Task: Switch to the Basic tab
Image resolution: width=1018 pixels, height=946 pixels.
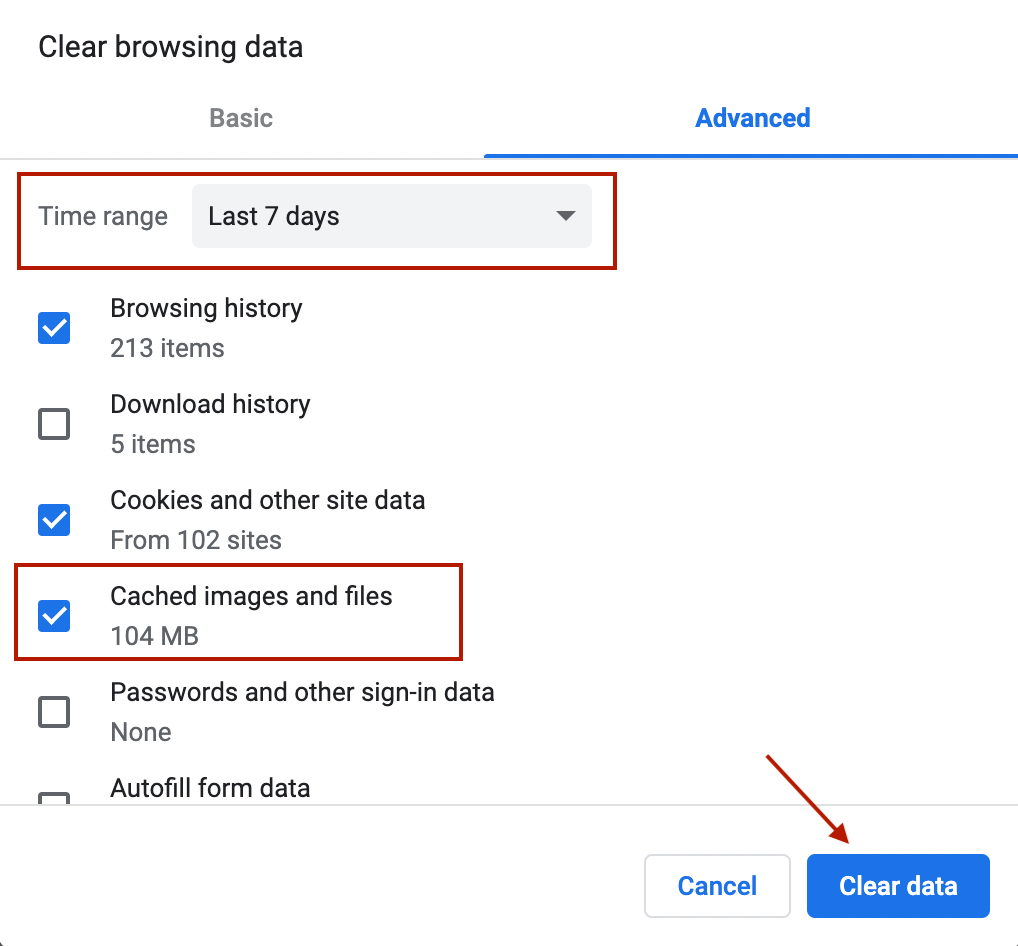Action: [241, 118]
